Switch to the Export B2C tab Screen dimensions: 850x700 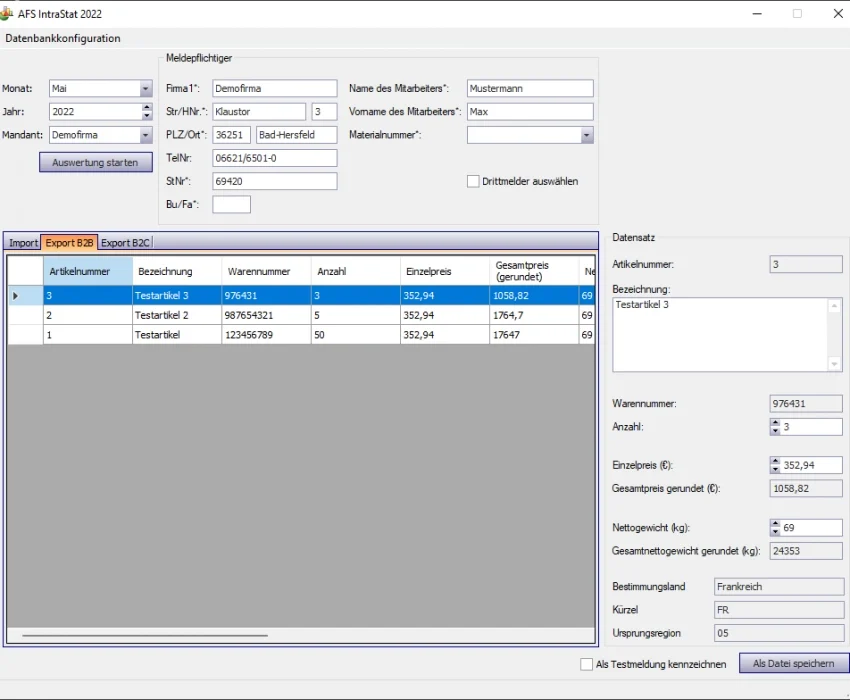[125, 243]
